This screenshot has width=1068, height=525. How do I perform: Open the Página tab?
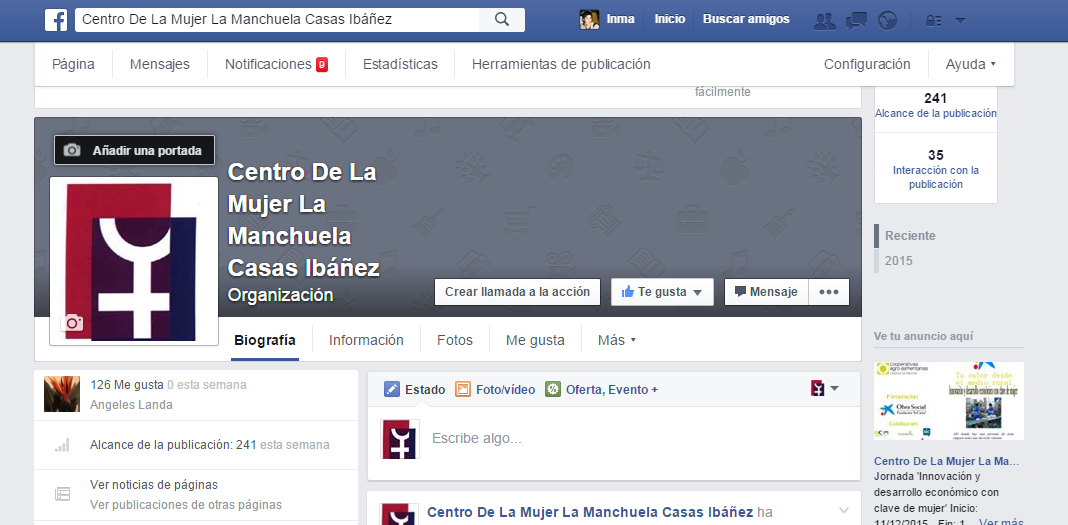[x=74, y=64]
